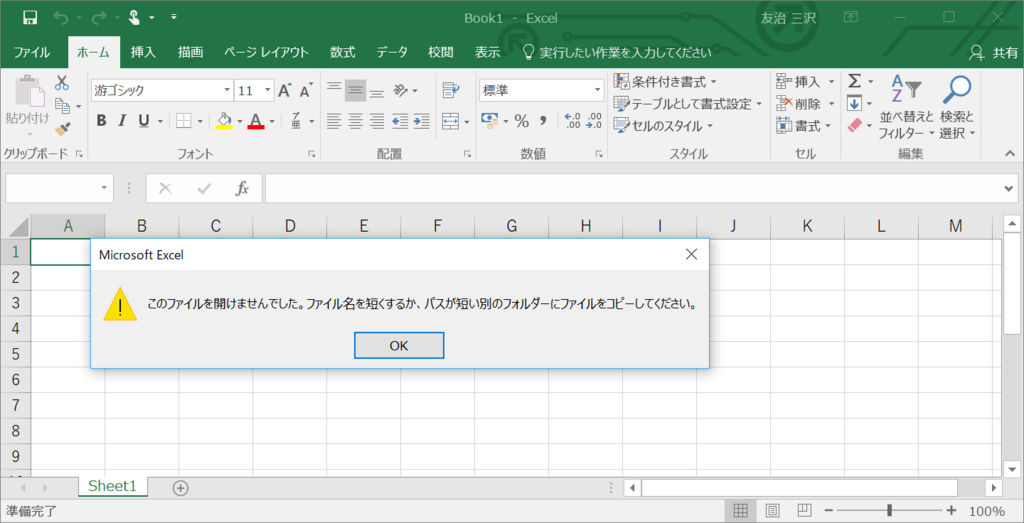Click AutoSum sigma icon
Screen dimensions: 1024x523
[x=854, y=81]
